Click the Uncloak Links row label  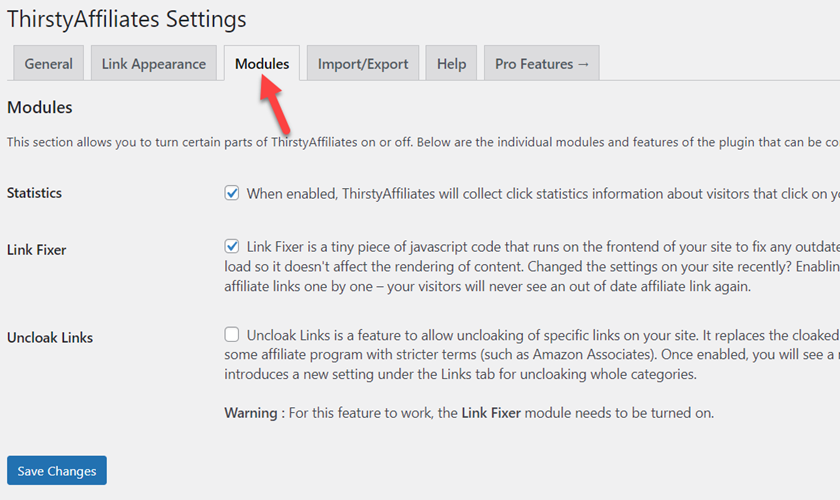point(50,338)
